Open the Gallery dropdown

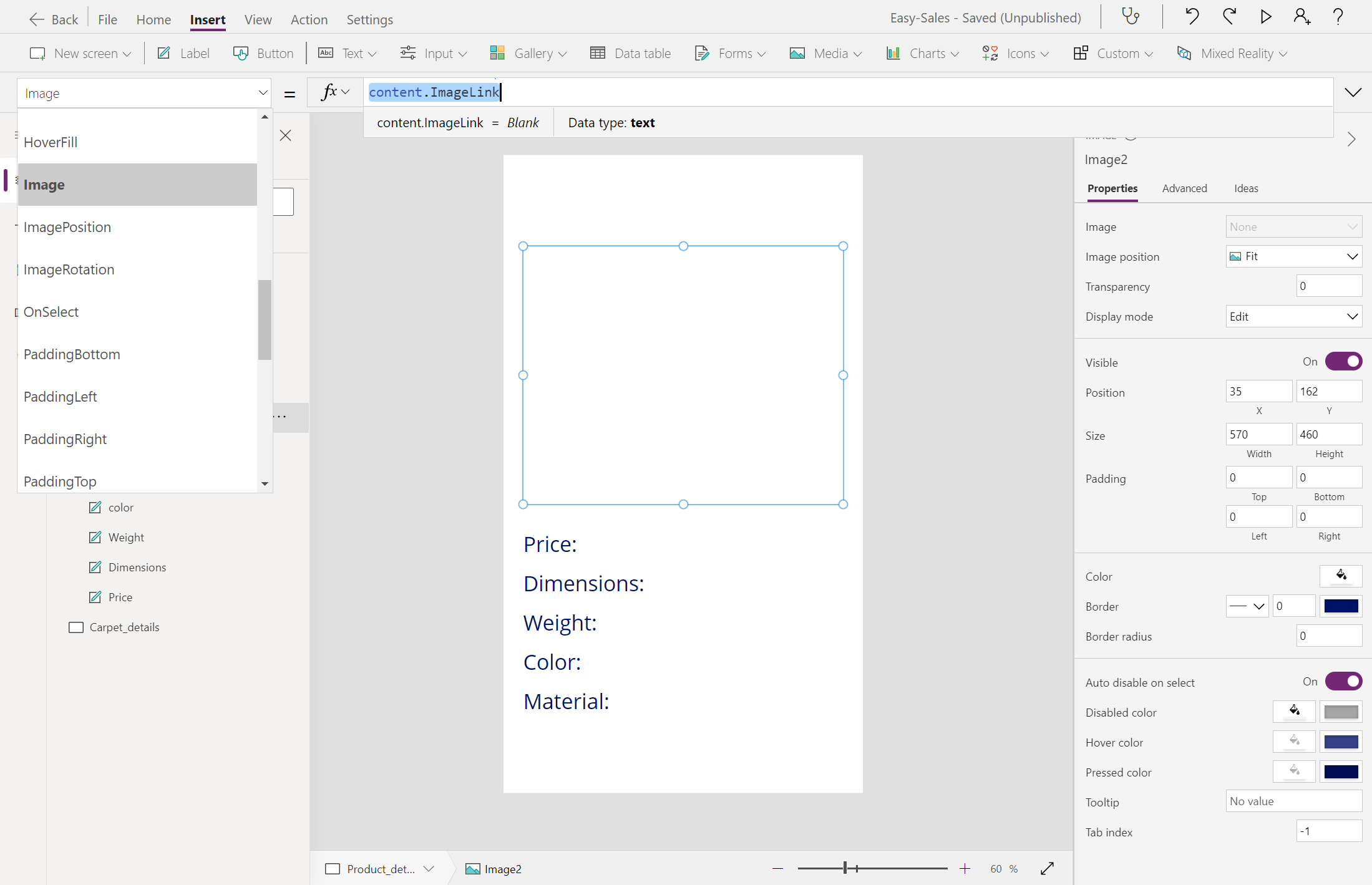(x=528, y=54)
